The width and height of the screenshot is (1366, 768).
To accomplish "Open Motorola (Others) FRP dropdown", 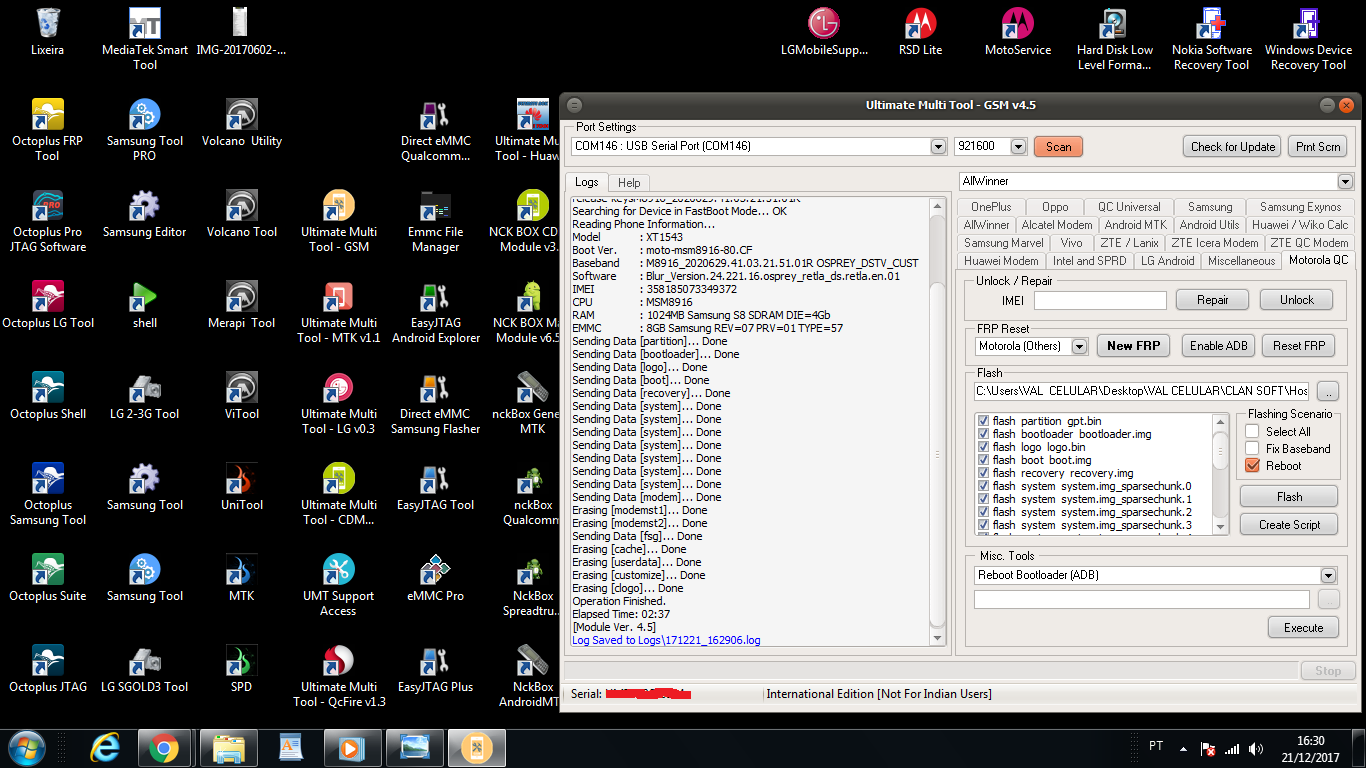I will click(x=1079, y=346).
